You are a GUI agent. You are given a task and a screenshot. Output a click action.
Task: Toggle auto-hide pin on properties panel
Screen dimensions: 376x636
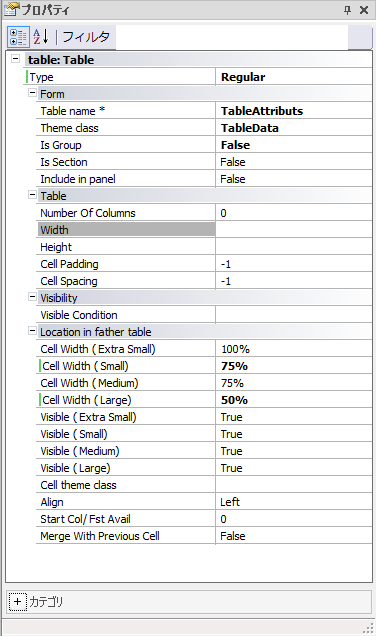point(347,10)
